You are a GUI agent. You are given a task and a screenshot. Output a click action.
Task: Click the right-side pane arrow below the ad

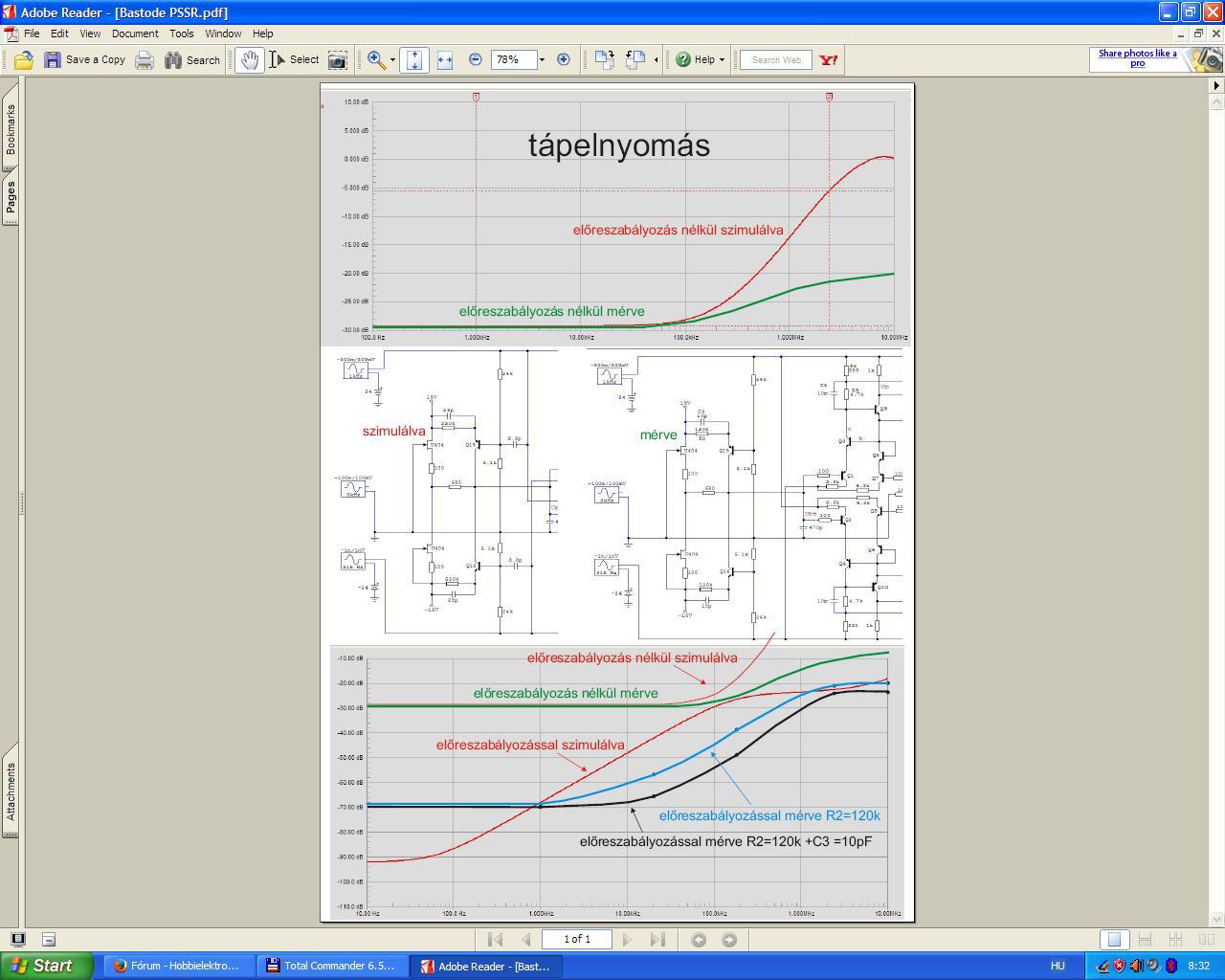point(1216,85)
